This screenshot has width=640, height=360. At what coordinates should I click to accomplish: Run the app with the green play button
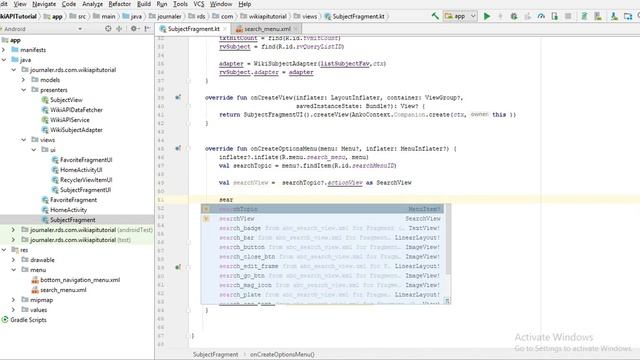click(x=487, y=16)
